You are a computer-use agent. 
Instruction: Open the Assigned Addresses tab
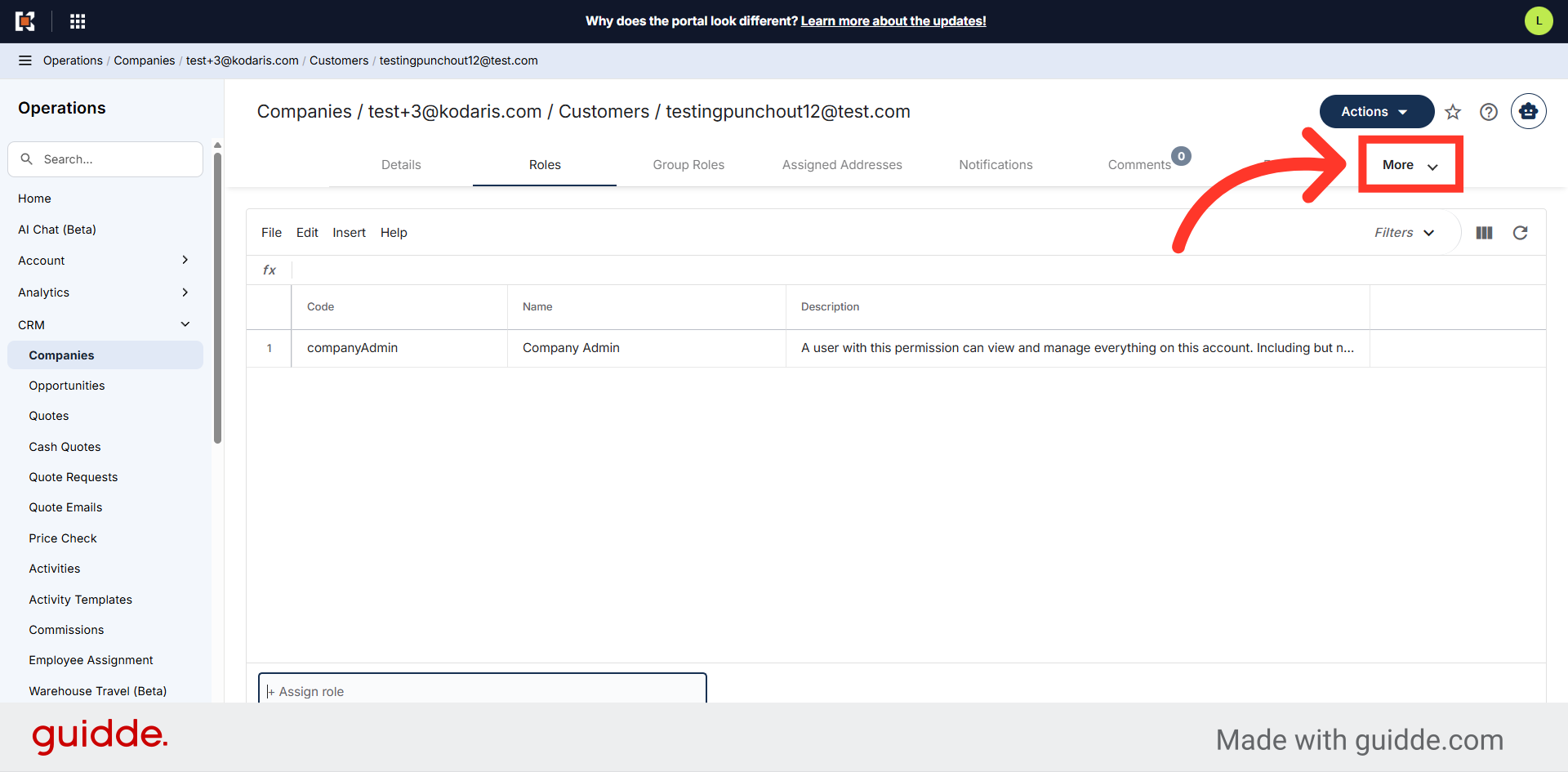tap(842, 165)
